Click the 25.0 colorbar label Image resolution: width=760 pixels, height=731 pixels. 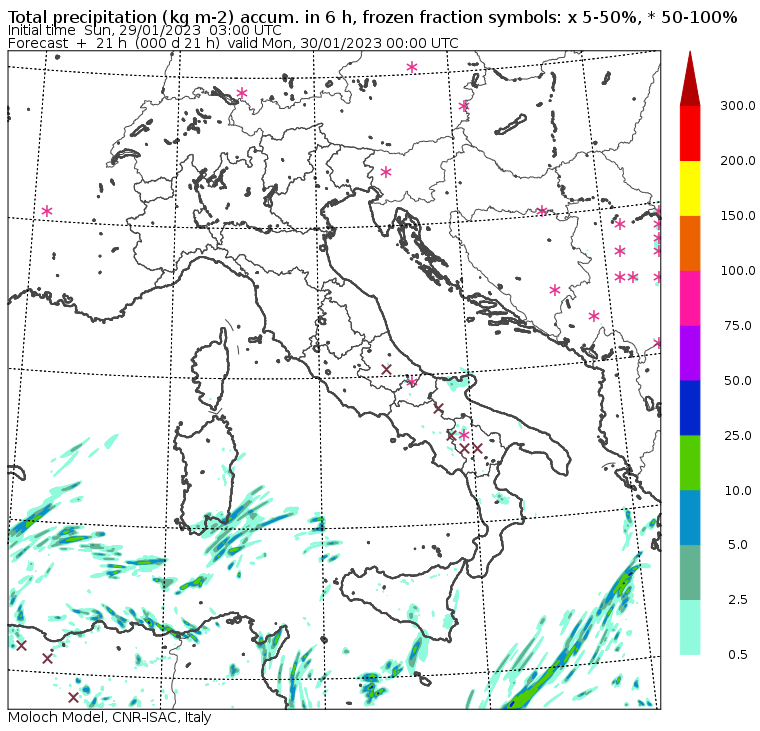point(738,435)
